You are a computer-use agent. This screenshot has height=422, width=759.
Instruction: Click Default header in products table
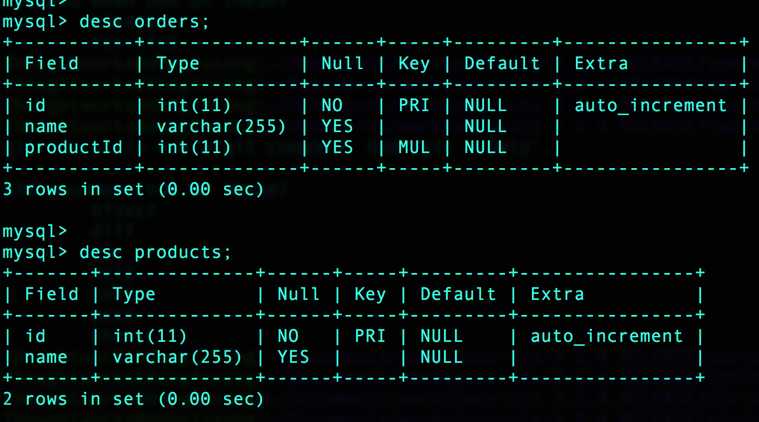click(458, 294)
